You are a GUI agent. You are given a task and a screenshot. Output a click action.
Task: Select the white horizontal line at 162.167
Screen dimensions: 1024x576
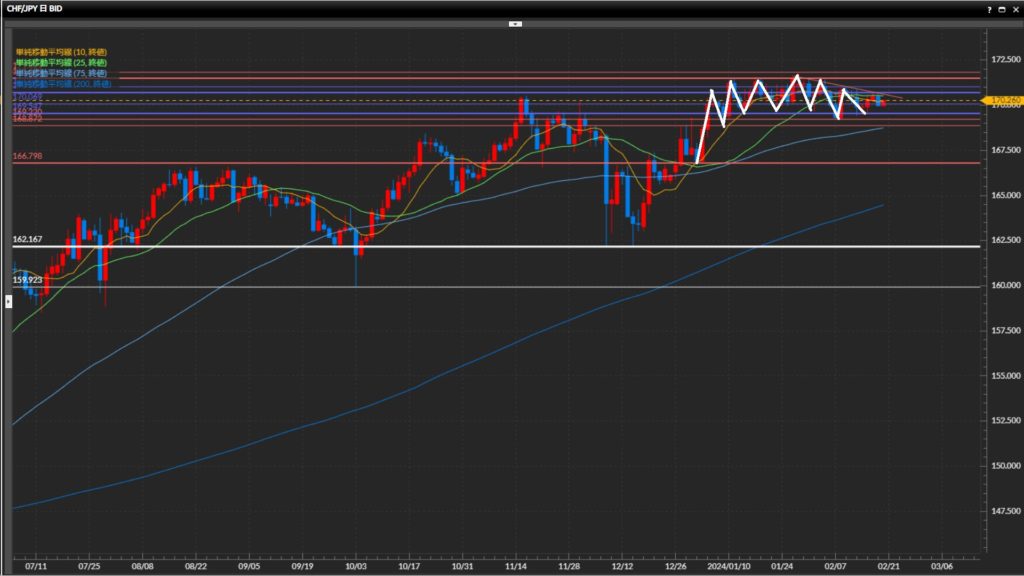(500, 246)
